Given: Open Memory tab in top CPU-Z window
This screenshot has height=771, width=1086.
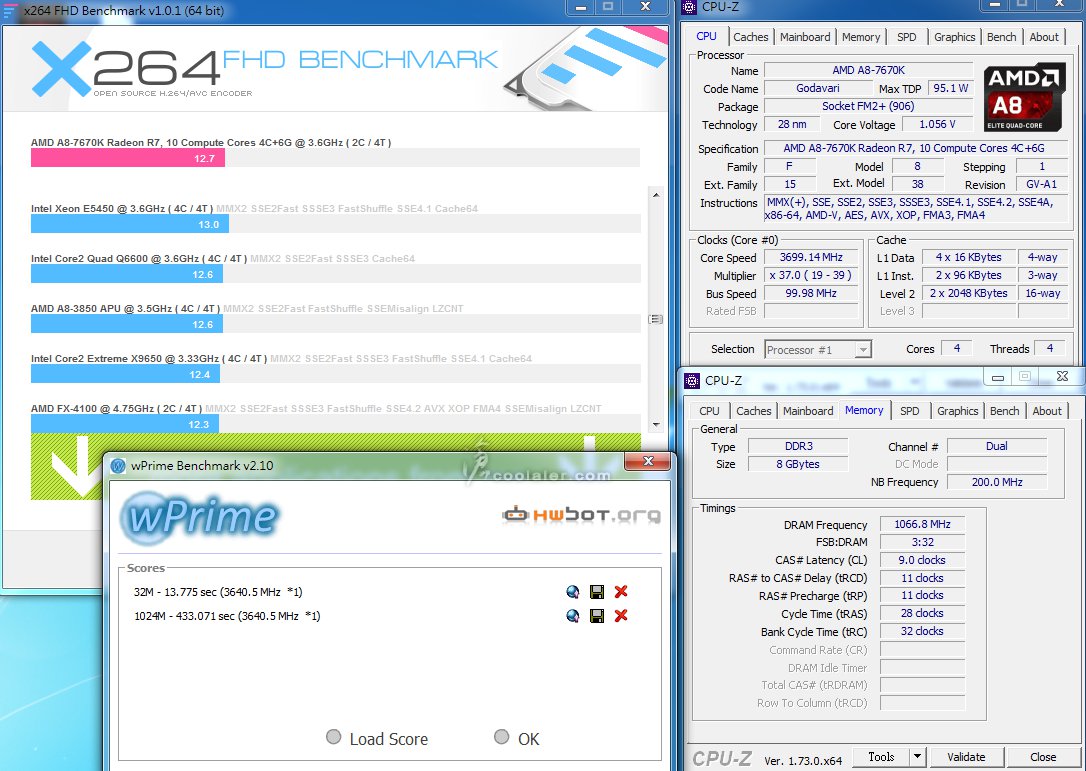Looking at the screenshot, I should coord(861,37).
